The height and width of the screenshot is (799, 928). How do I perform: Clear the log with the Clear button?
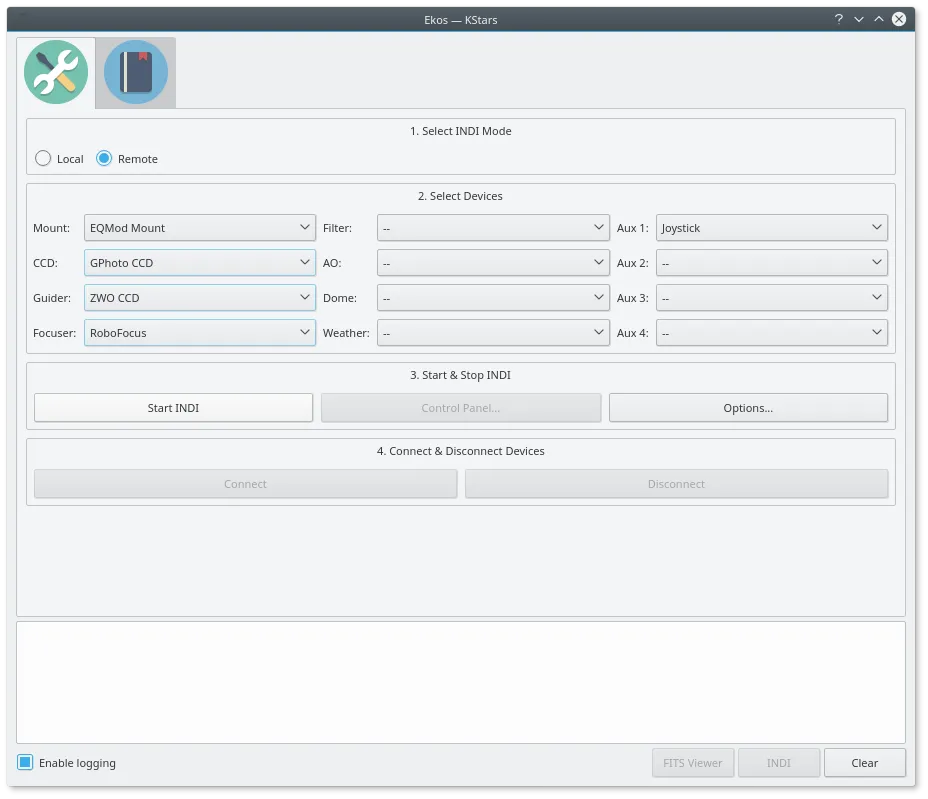pyautogui.click(x=865, y=763)
